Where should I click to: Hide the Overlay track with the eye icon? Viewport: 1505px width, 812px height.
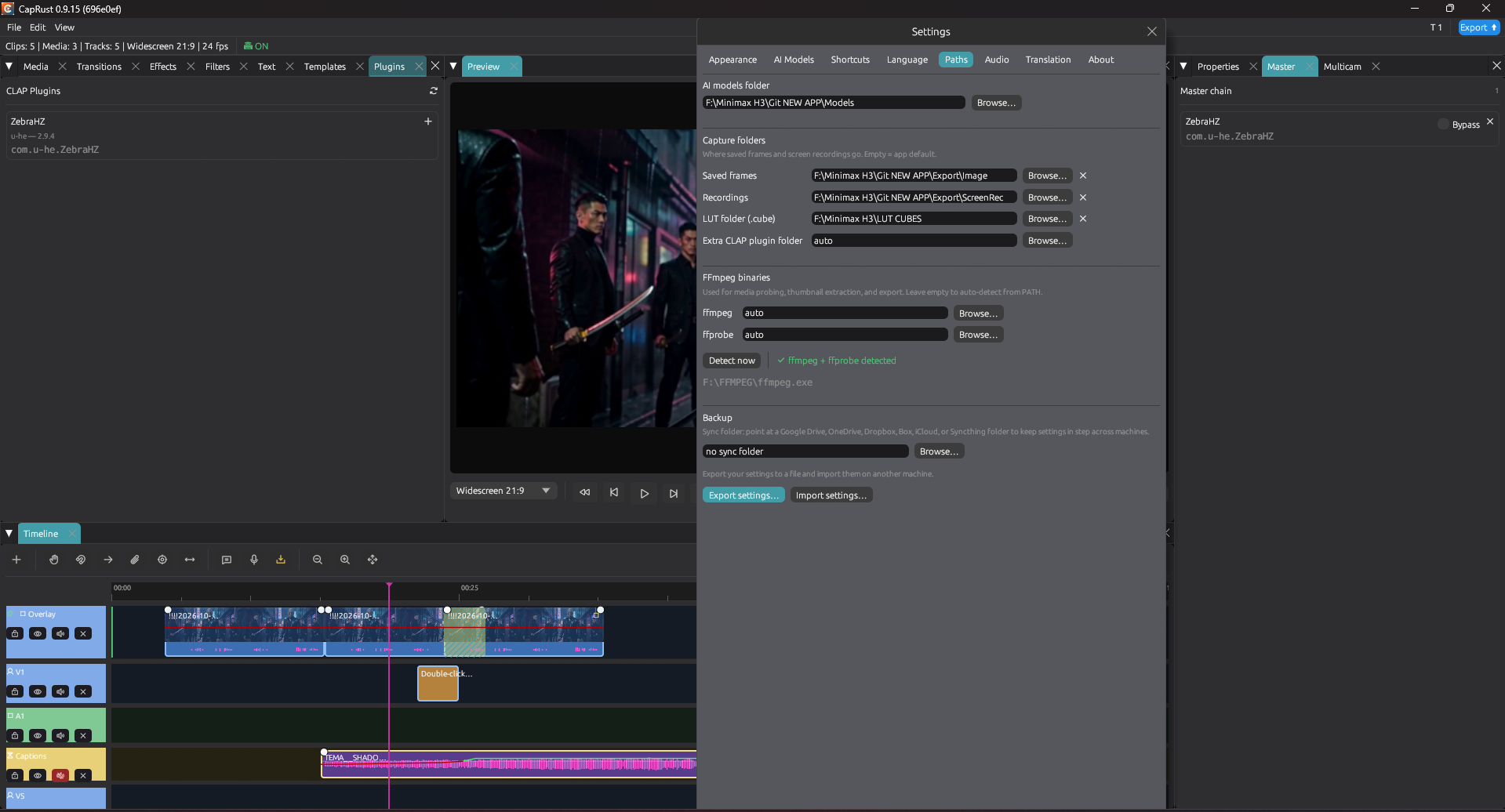point(38,633)
